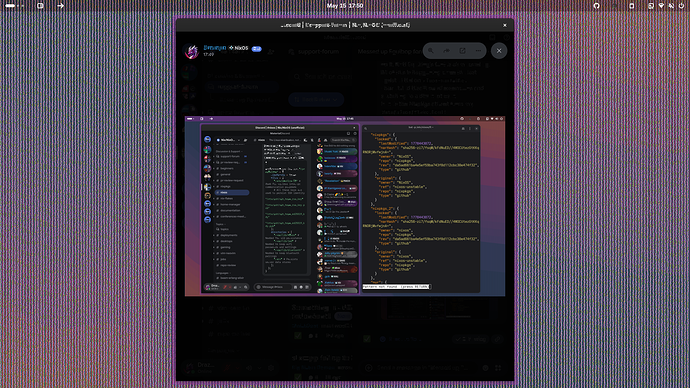Click the poster's dragon avatar
This screenshot has width=690, height=388.
191,51
